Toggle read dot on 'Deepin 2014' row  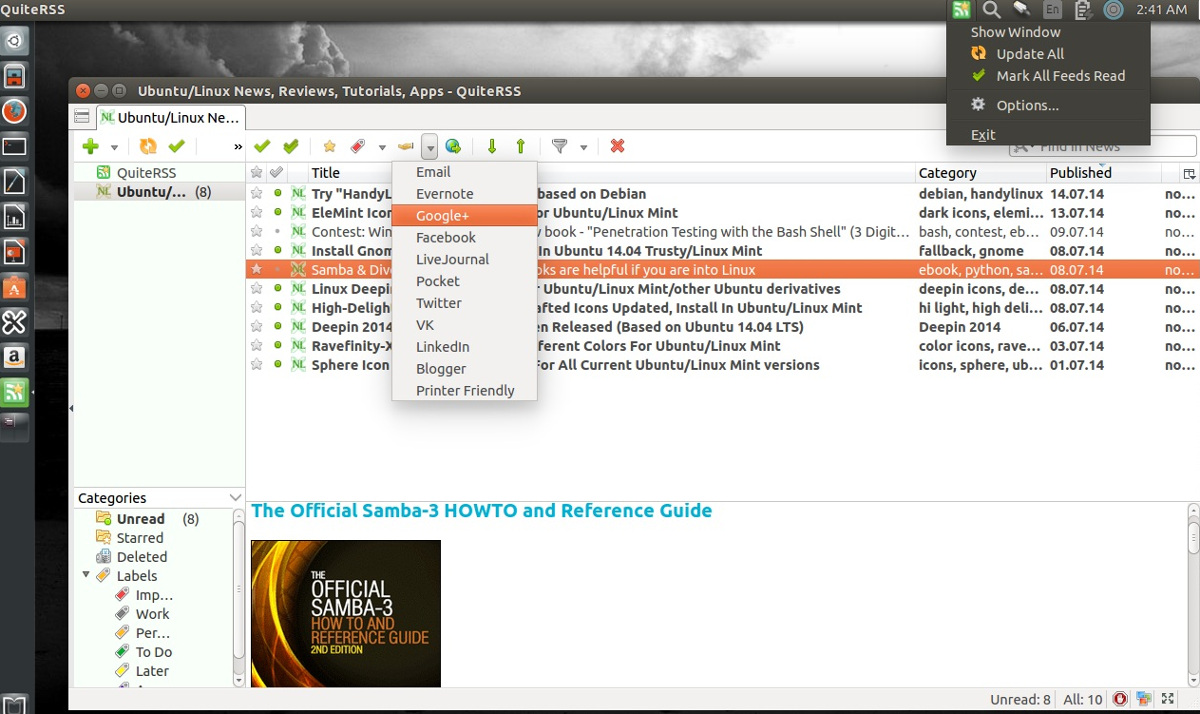pos(278,327)
